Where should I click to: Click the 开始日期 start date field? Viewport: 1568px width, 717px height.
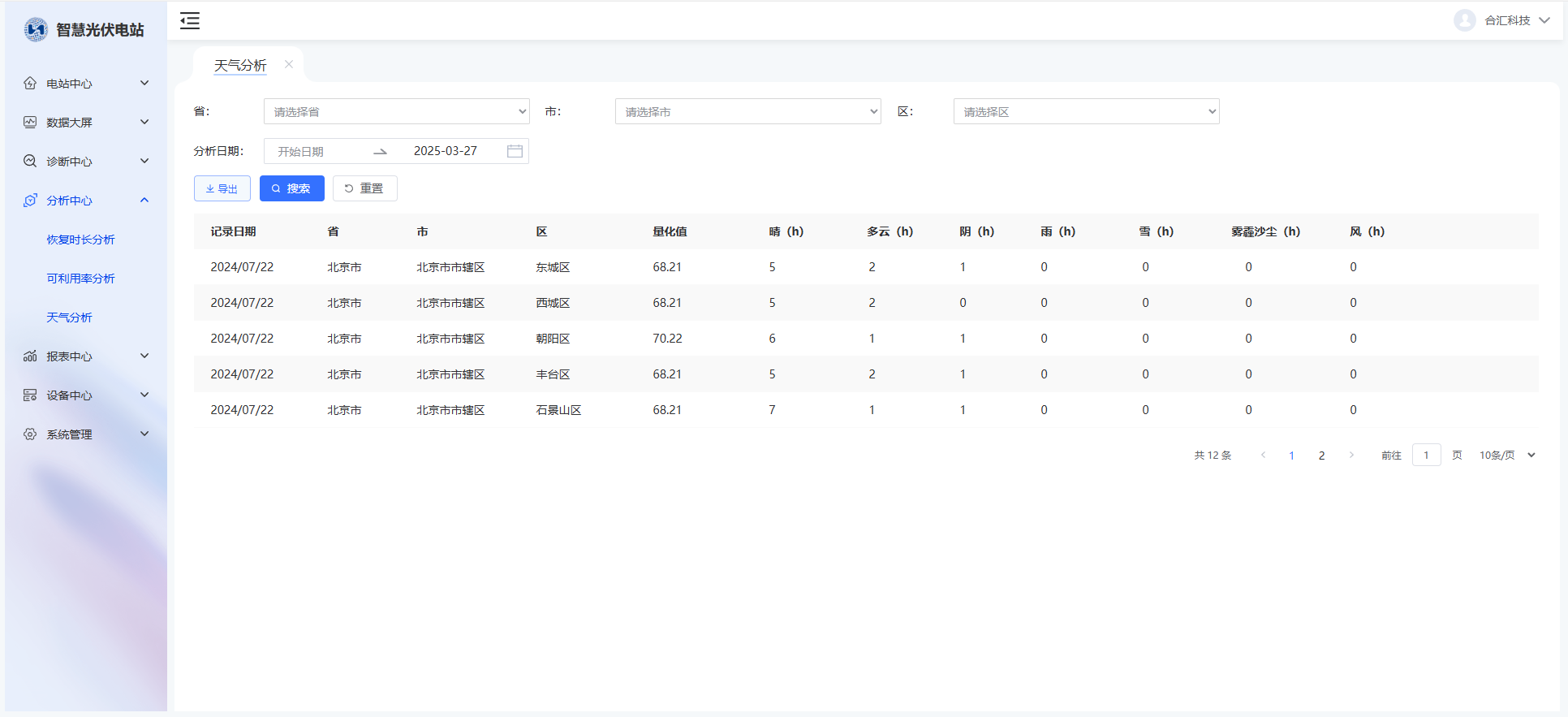317,152
